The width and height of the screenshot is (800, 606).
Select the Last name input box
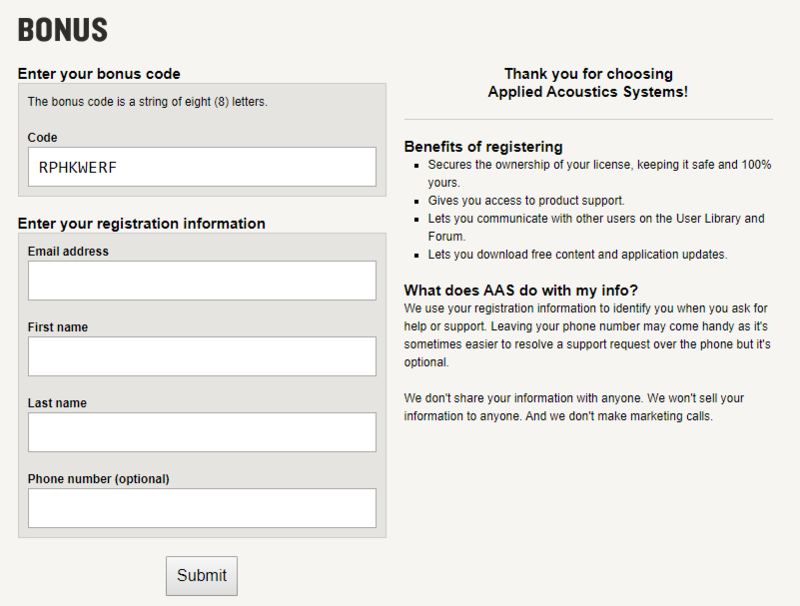(x=202, y=432)
